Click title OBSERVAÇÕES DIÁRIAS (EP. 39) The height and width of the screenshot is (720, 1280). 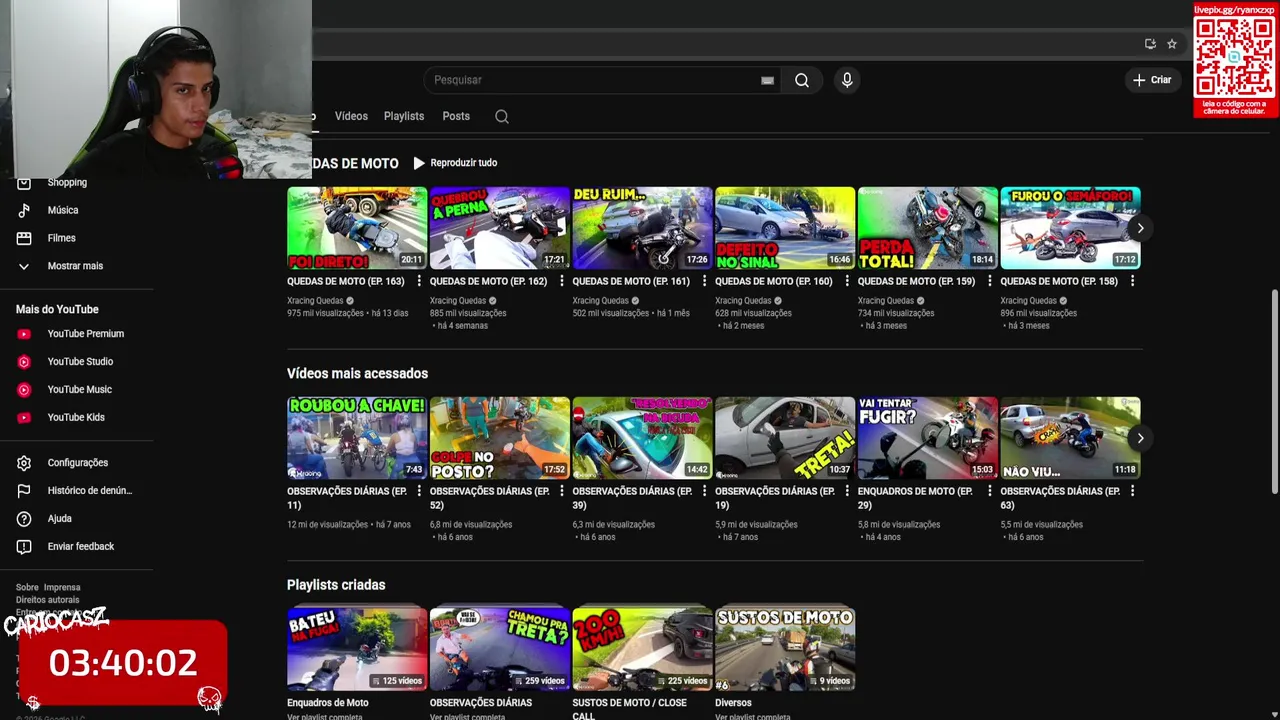(634, 498)
